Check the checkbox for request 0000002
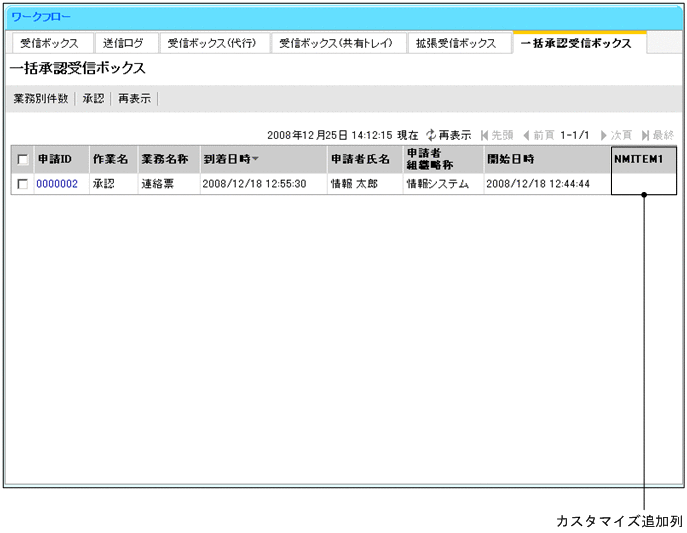687x533 pixels. pyautogui.click(x=22, y=184)
